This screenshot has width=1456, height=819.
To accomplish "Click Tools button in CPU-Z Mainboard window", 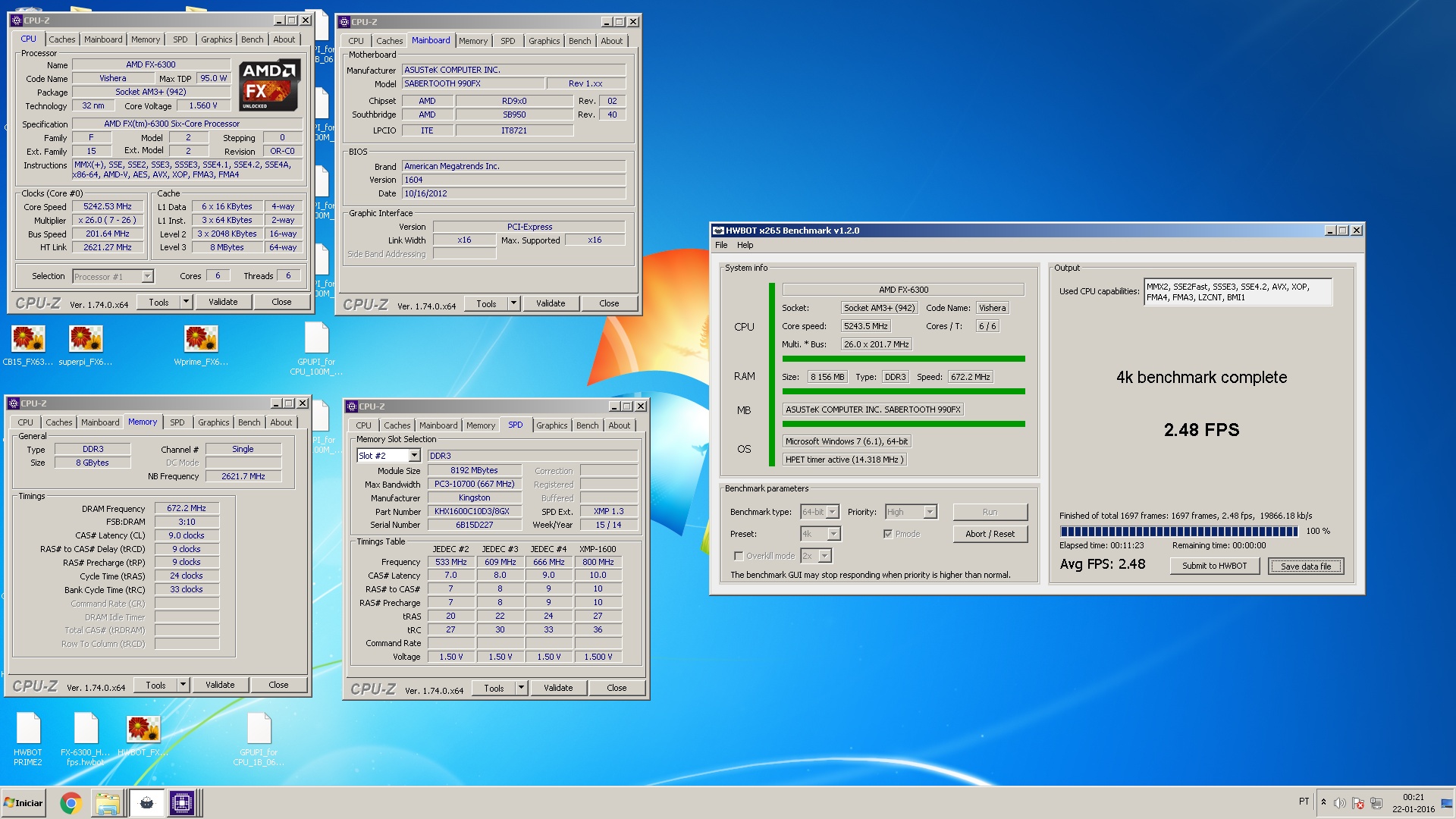I will [486, 303].
